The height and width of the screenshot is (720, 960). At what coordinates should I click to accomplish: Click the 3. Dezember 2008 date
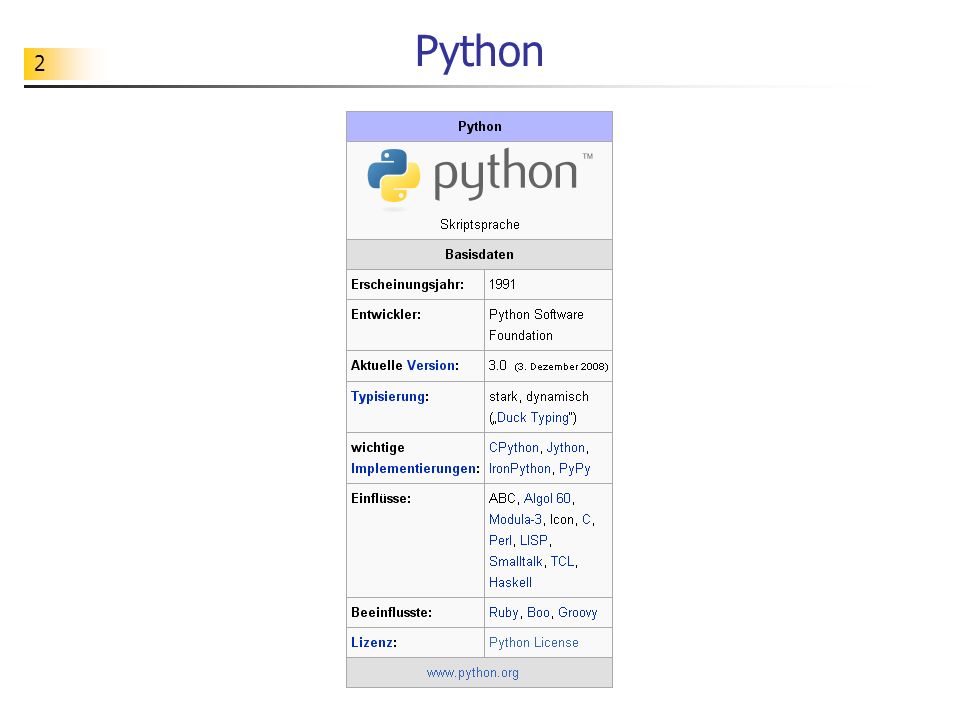point(561,367)
